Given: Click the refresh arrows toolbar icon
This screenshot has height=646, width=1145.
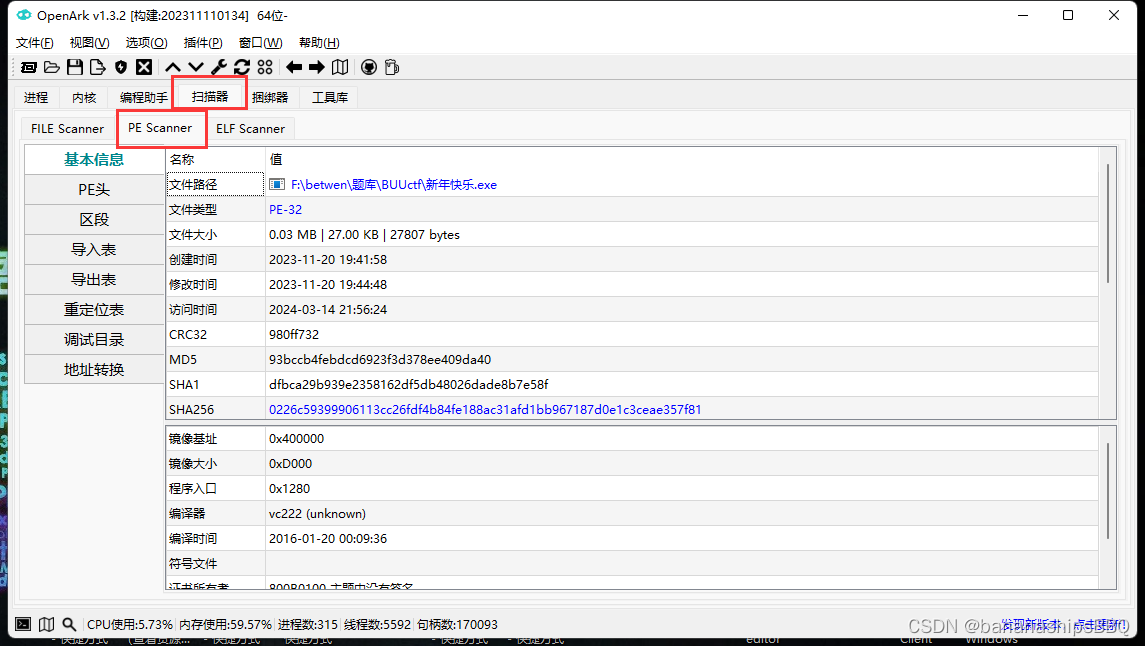Looking at the screenshot, I should [242, 67].
